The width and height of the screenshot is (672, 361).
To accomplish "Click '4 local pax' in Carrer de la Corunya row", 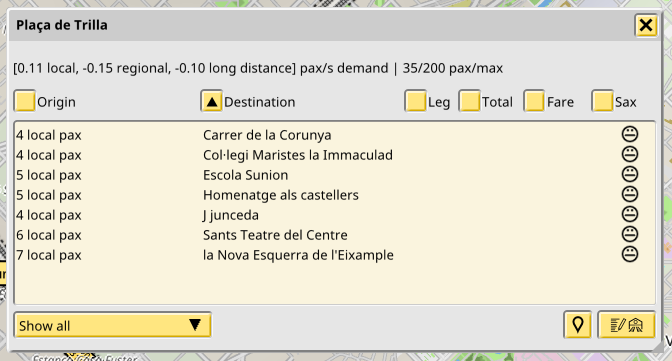I will click(x=49, y=135).
